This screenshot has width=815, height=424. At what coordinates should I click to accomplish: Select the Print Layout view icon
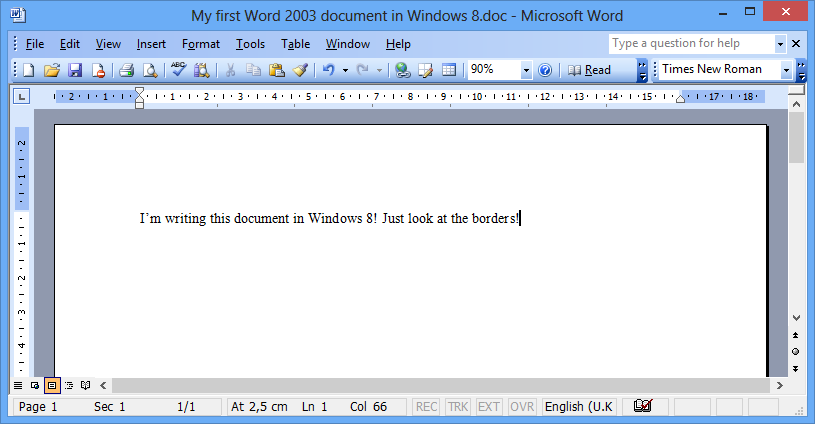52,386
